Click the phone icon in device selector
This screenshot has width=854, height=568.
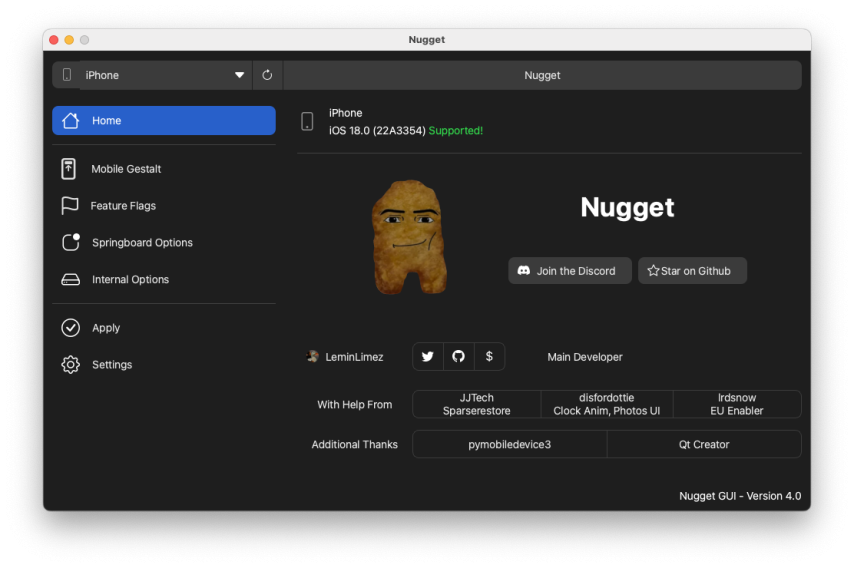tap(66, 75)
